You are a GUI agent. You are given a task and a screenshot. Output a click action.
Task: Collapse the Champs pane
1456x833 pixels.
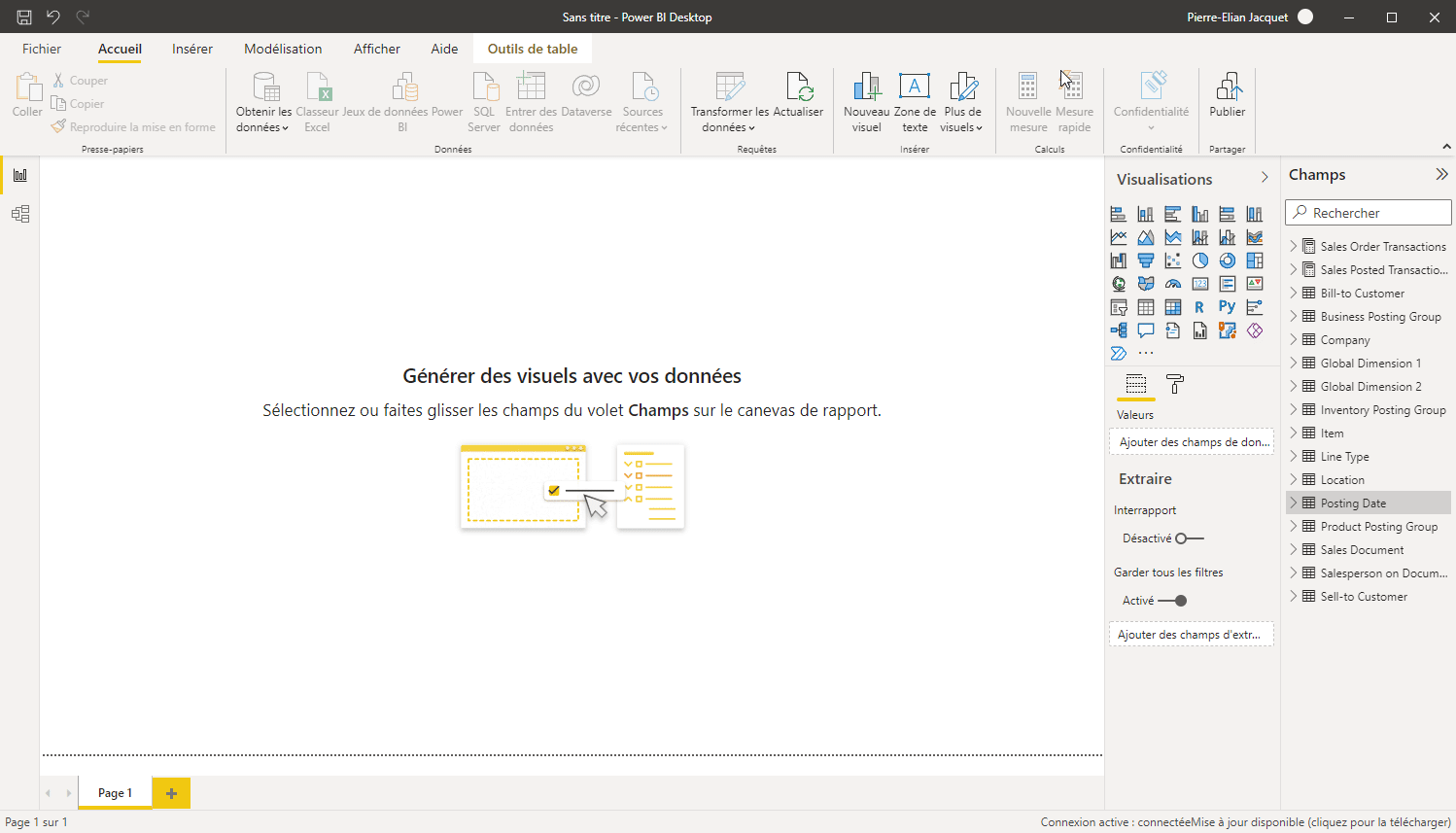tap(1441, 175)
